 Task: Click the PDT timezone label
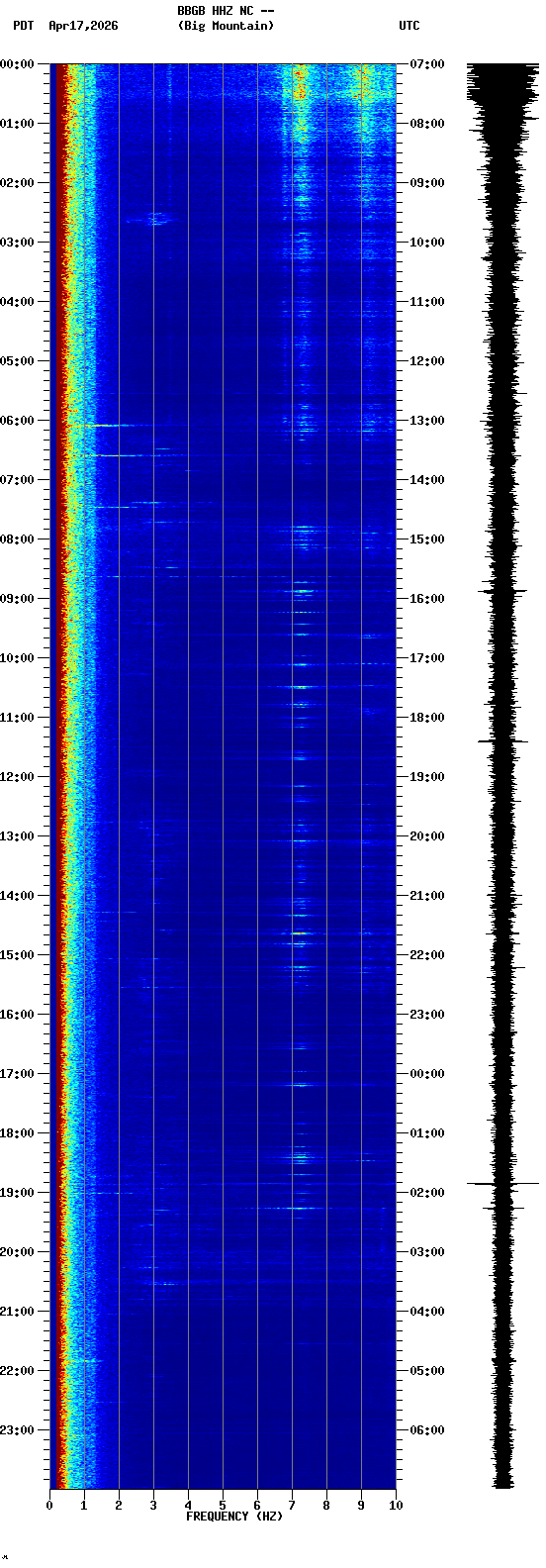(x=23, y=26)
